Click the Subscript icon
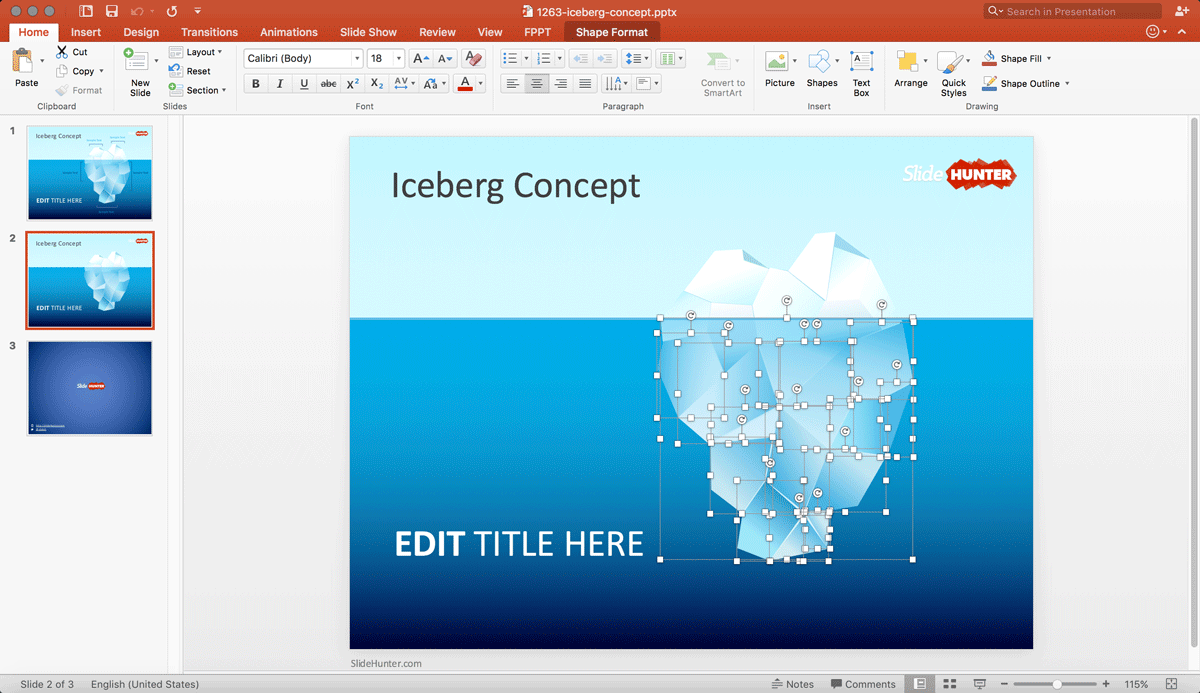This screenshot has height=693, width=1200. point(376,83)
